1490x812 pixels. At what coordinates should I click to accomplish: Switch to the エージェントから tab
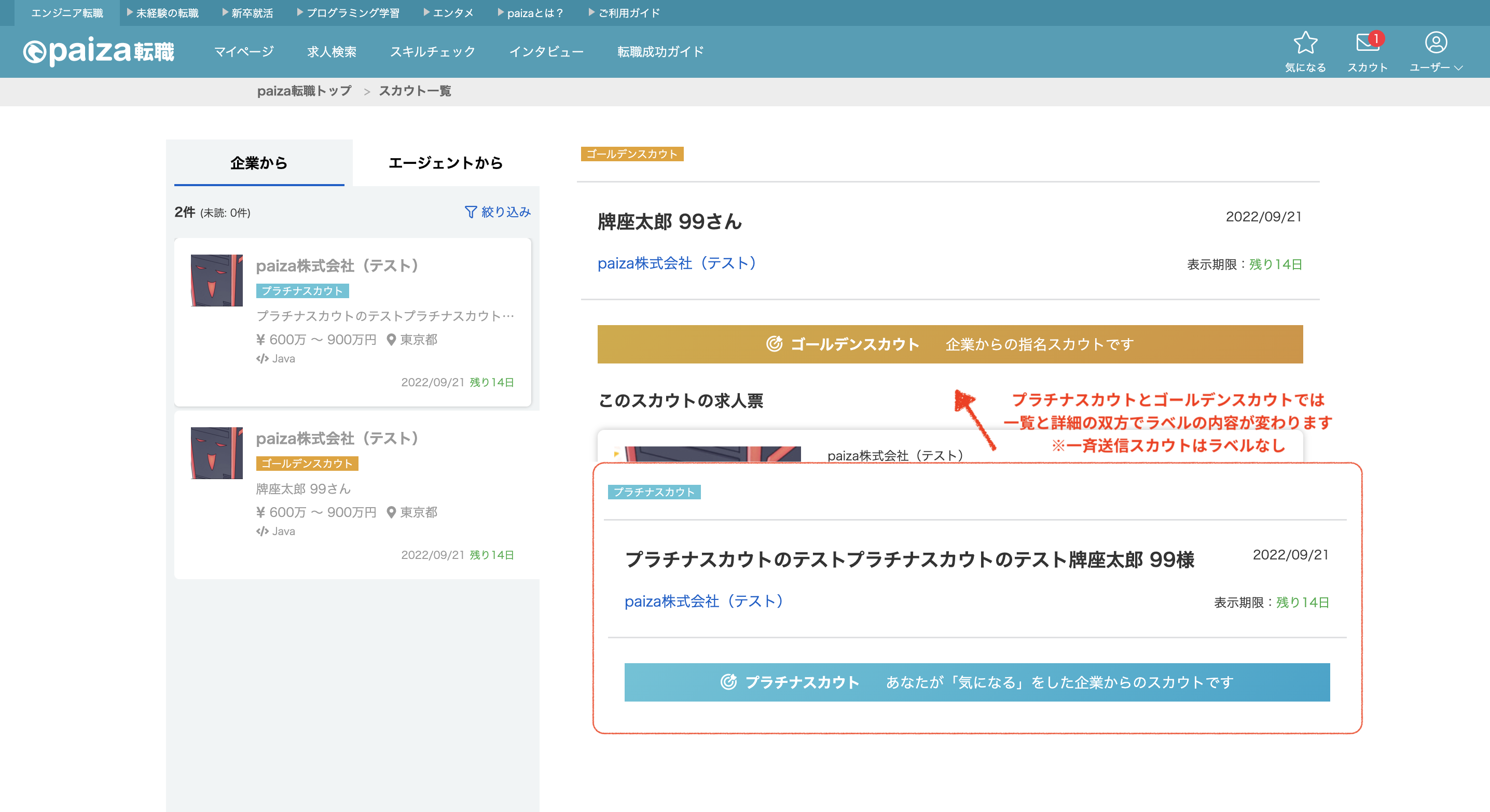coord(445,163)
